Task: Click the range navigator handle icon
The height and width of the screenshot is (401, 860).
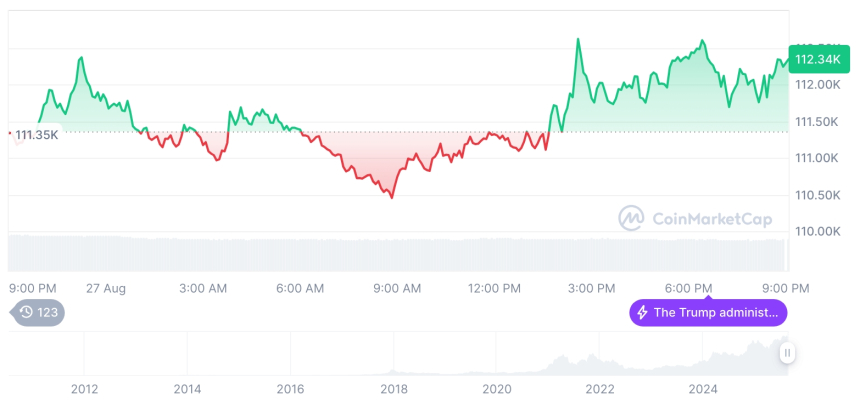Action: point(788,352)
